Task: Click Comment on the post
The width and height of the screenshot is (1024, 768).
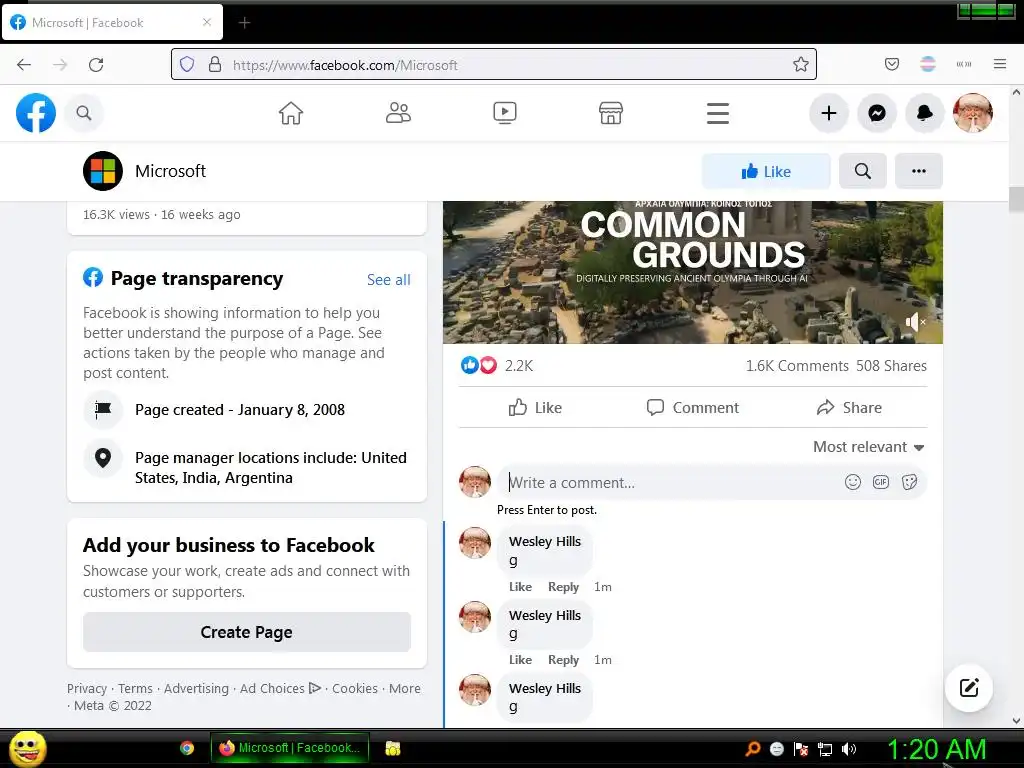Action: 692,408
